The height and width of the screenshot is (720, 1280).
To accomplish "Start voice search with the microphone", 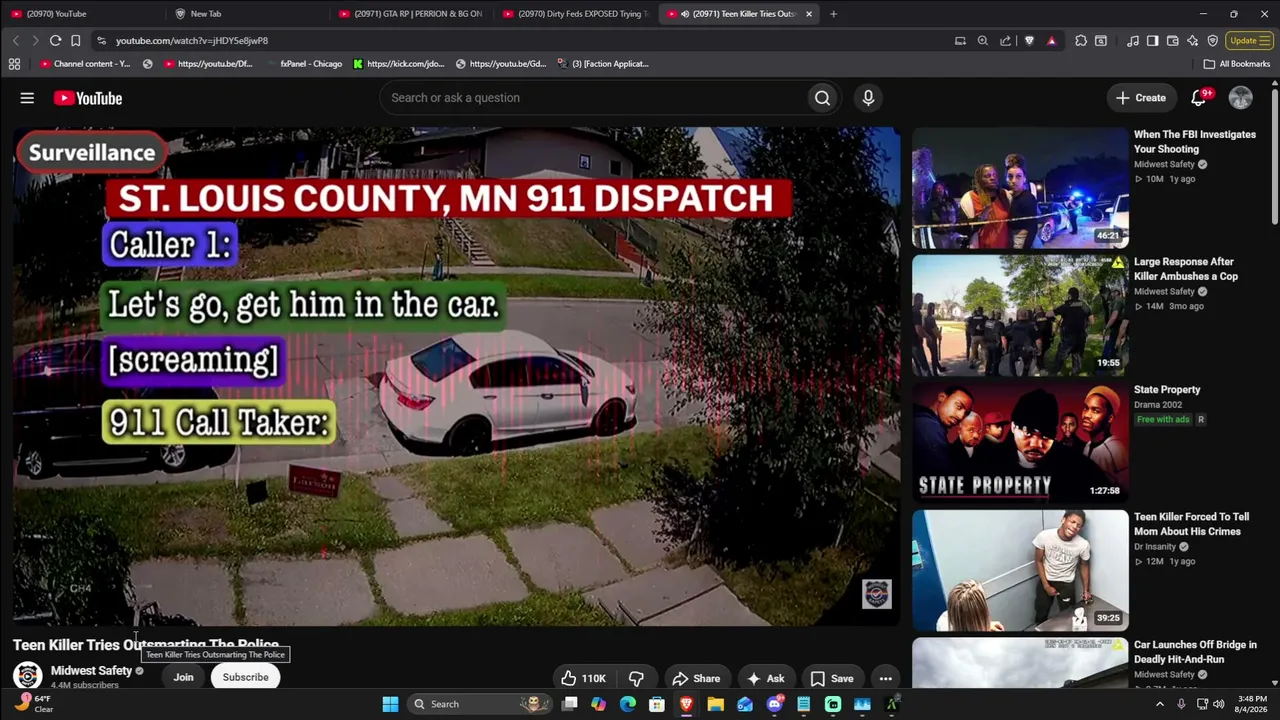I will [868, 98].
